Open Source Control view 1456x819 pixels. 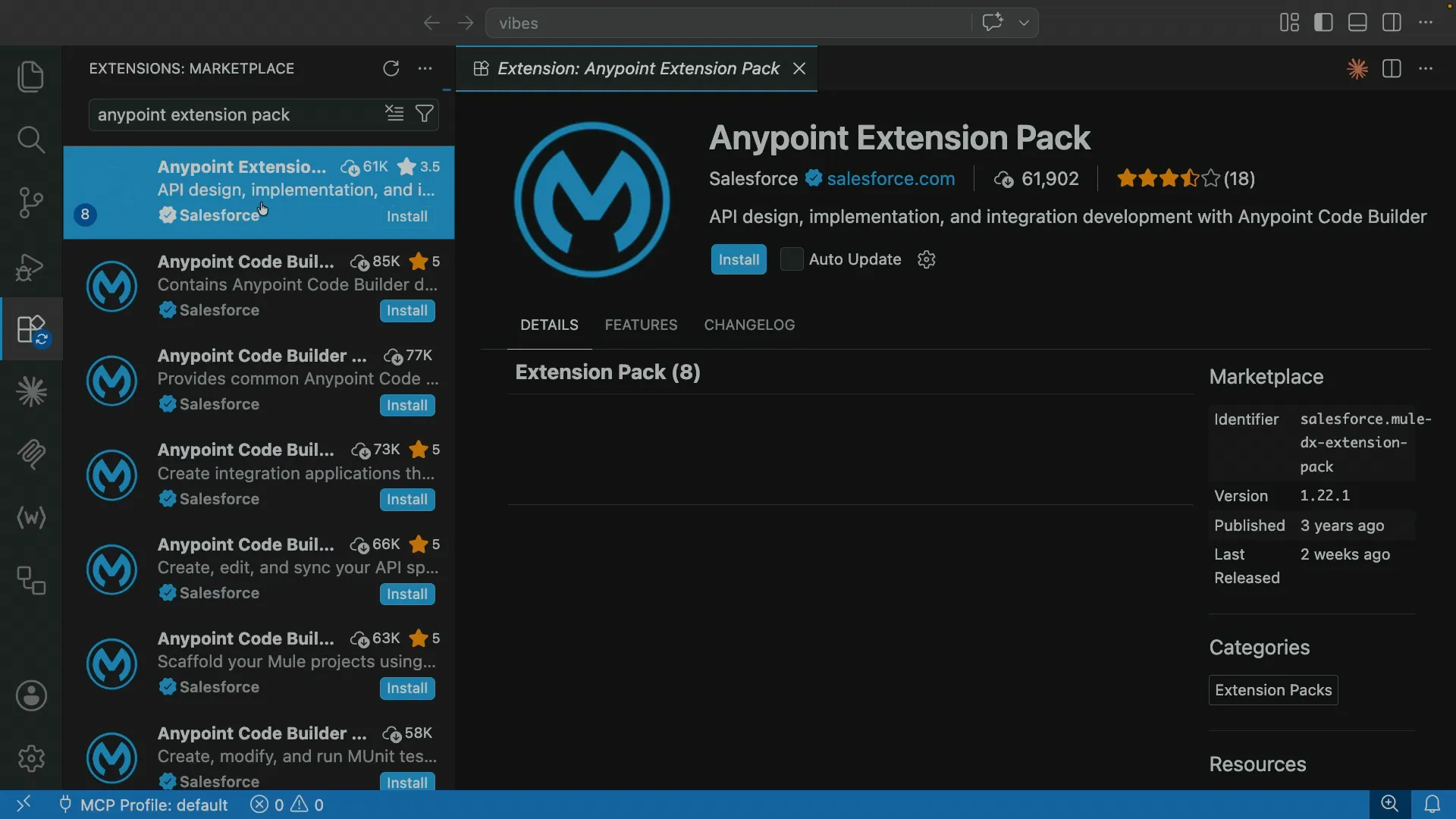tap(31, 202)
